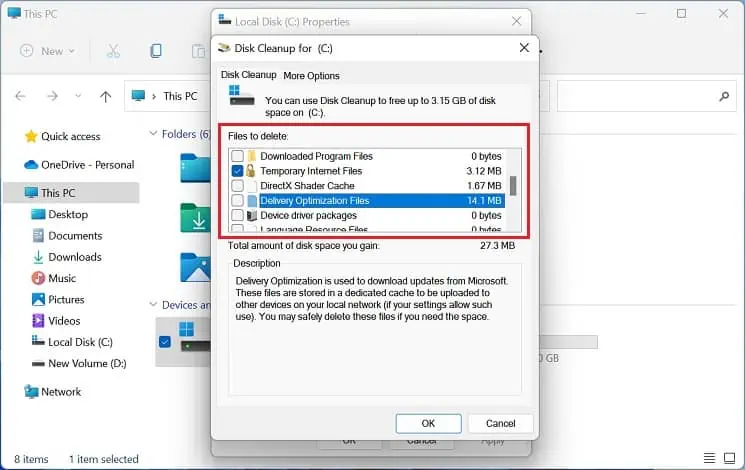Click the Disk Cleanup drive icon near the description
This screenshot has height=470, width=745.
pyautogui.click(x=242, y=96)
